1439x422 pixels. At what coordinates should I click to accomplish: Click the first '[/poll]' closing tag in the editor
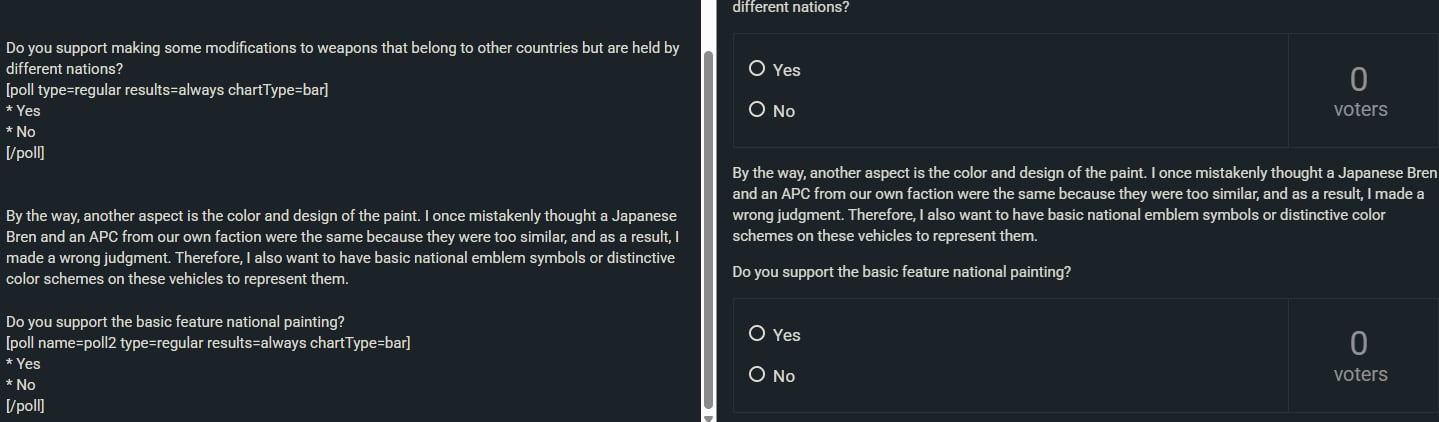click(25, 153)
